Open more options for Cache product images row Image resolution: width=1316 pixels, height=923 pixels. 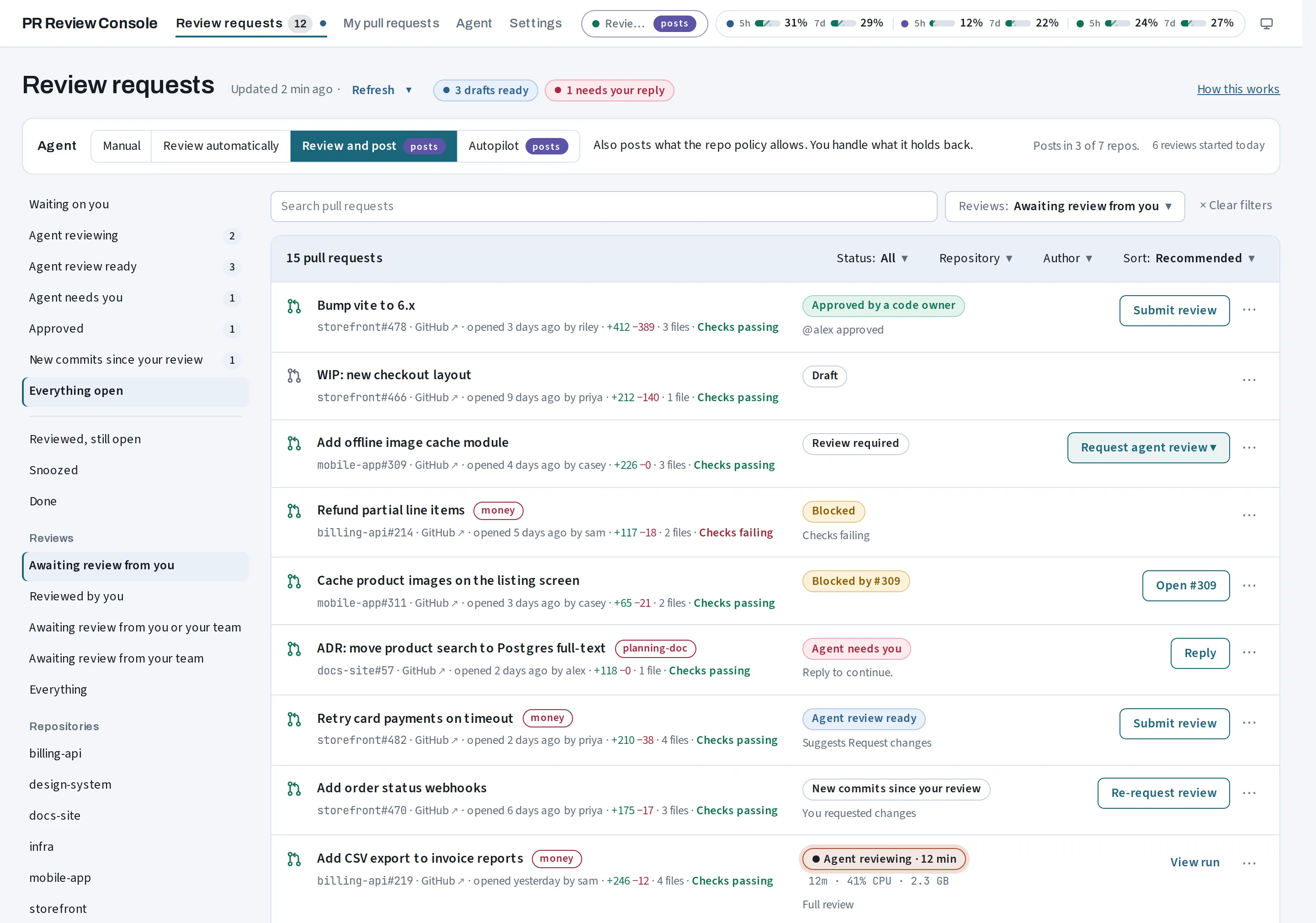coord(1249,585)
